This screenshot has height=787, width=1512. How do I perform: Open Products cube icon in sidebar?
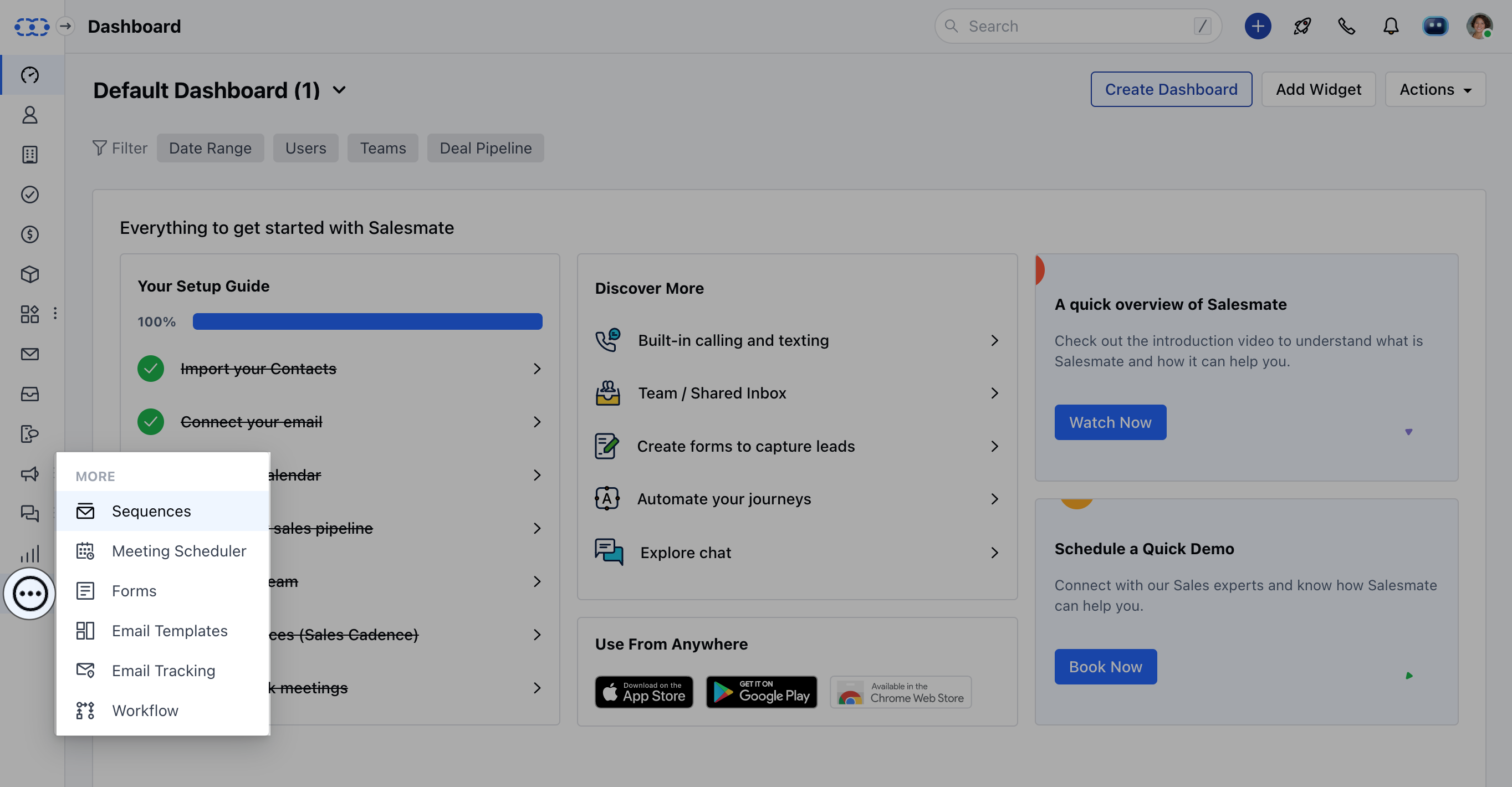click(30, 275)
